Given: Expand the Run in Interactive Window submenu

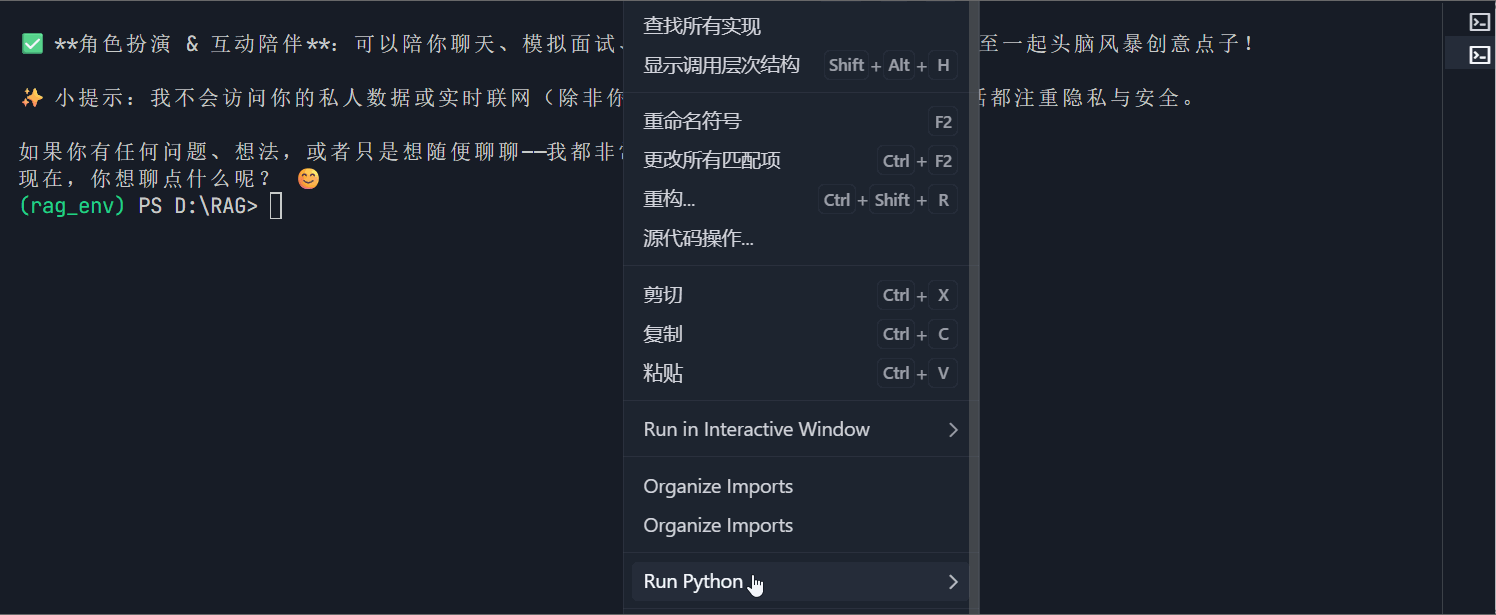Looking at the screenshot, I should 756,429.
